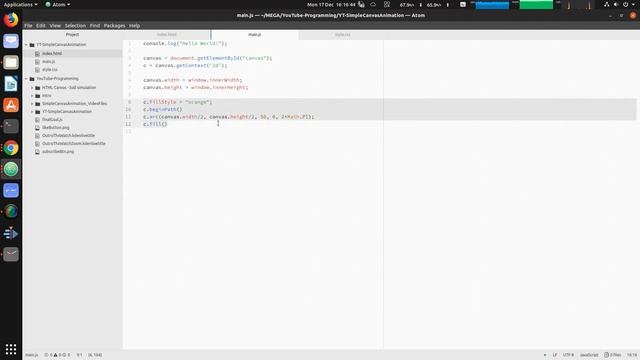Change the LF line ending in status bar
This screenshot has height=360, width=640.
555,355
